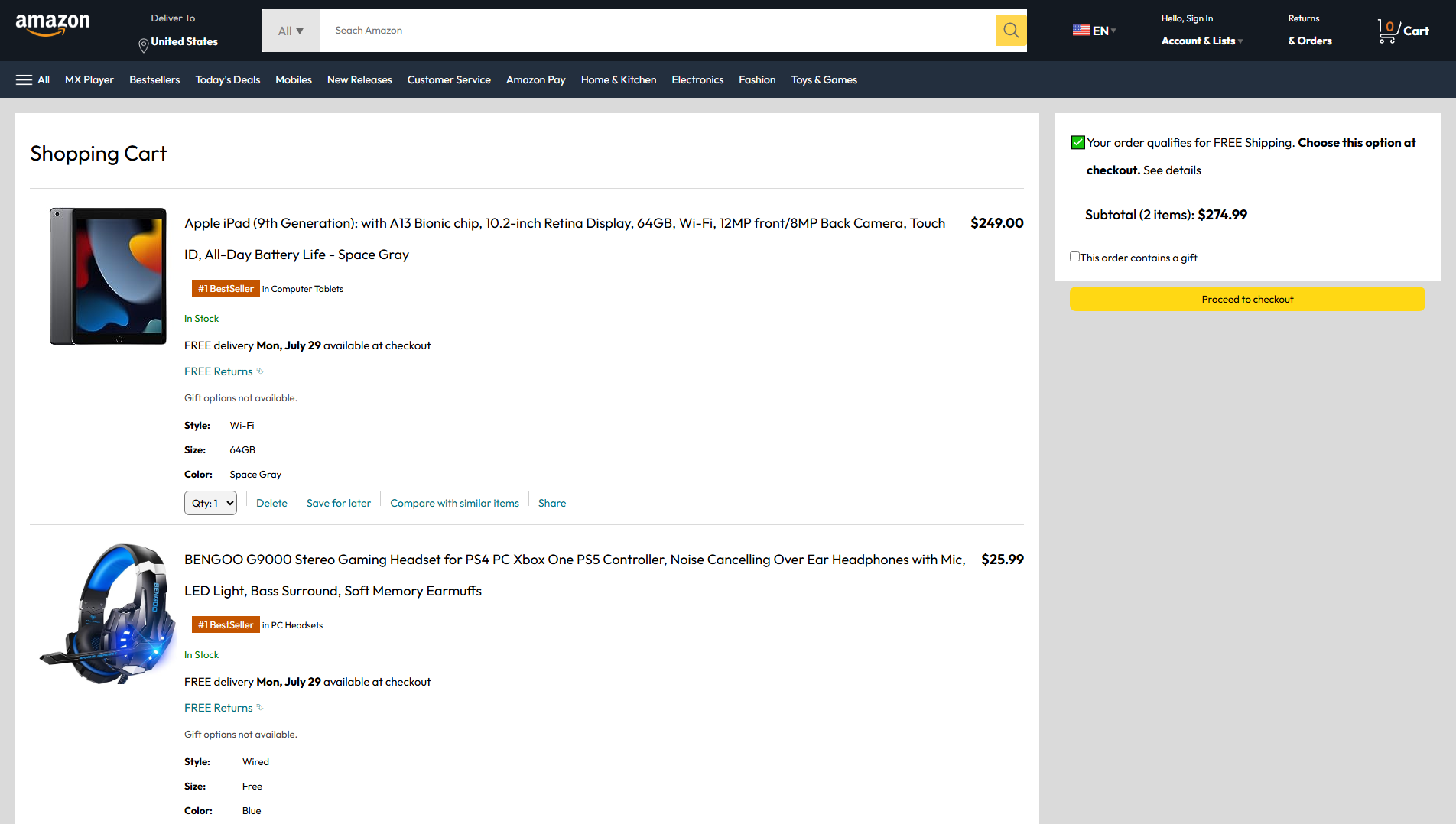Viewport: 1456px width, 824px height.
Task: Open Customer Service in nav bar
Action: pos(449,79)
